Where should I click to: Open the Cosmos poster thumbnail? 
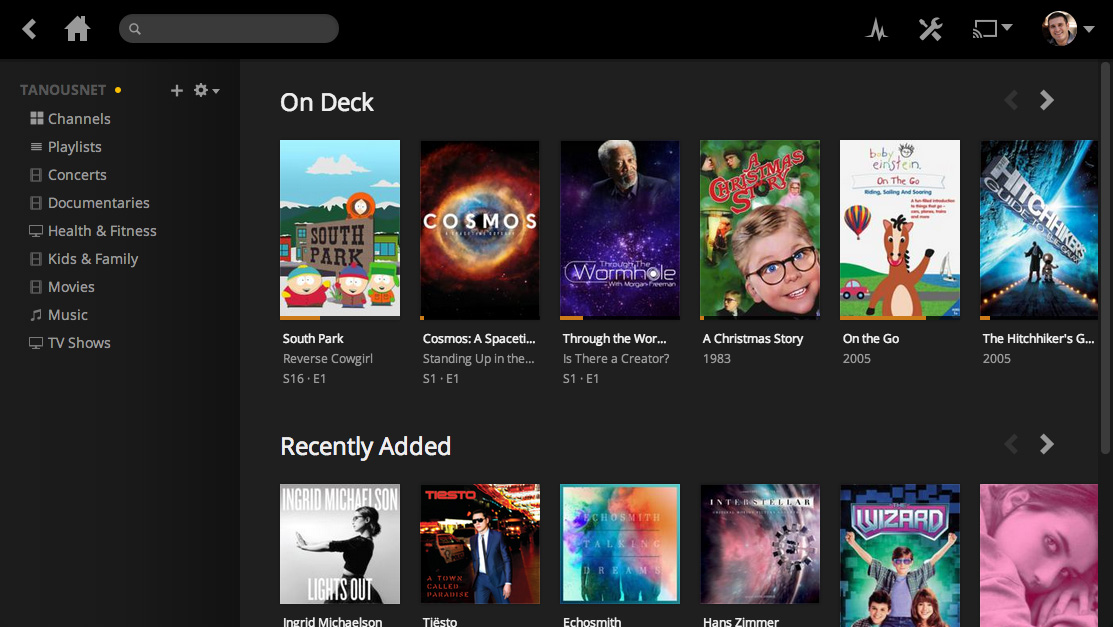click(x=480, y=229)
